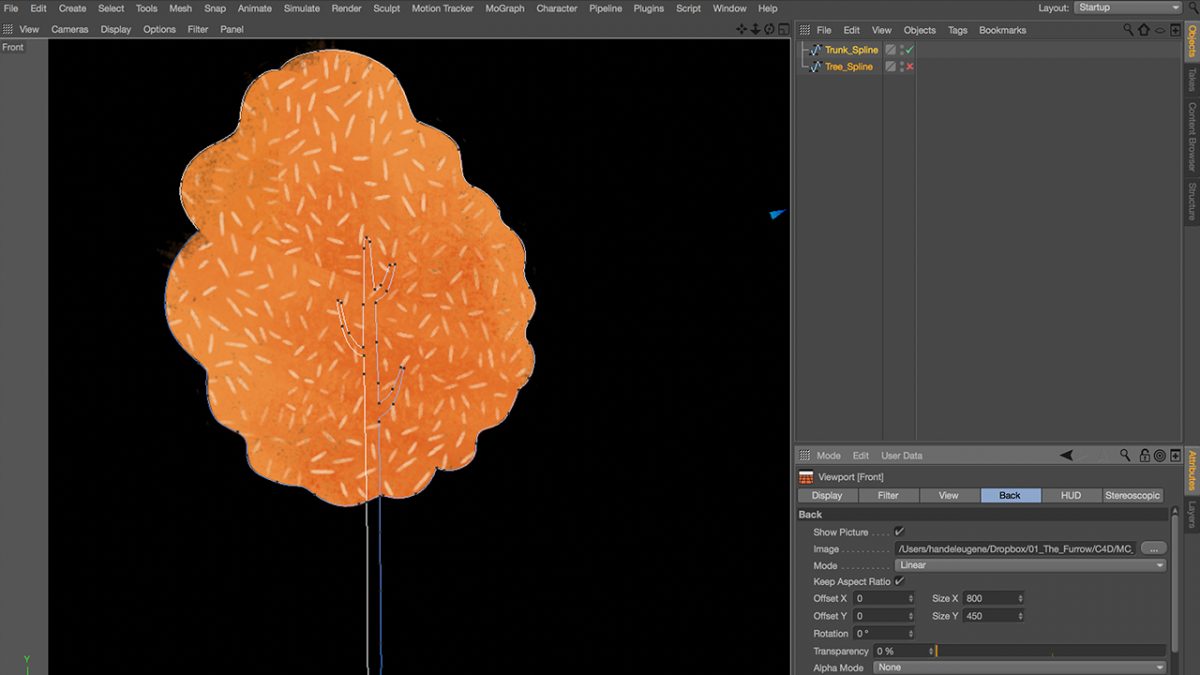Open the Mode dropdown set to Linear
This screenshot has width=1200, height=675.
[1030, 565]
